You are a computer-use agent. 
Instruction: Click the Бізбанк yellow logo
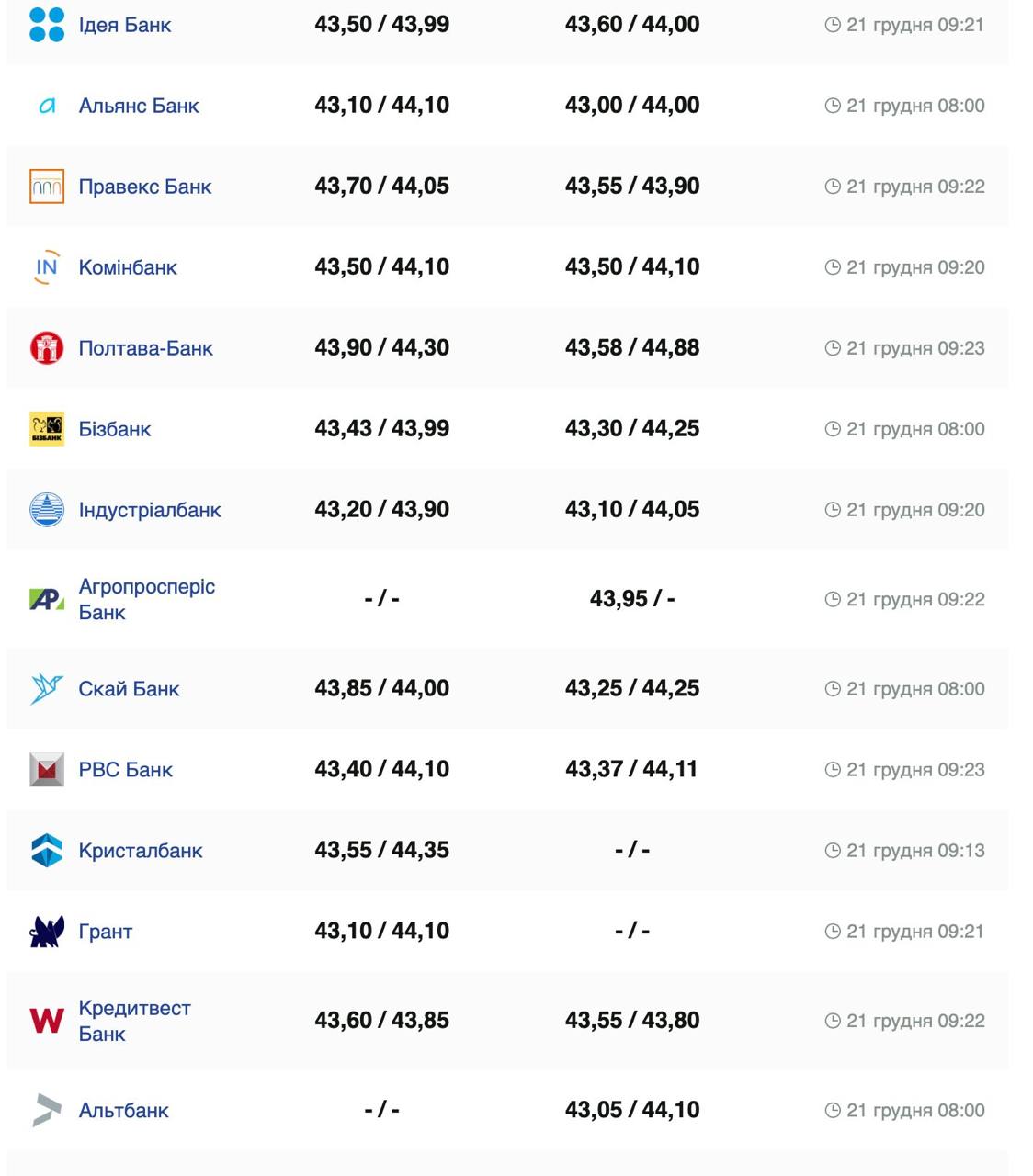tap(47, 429)
